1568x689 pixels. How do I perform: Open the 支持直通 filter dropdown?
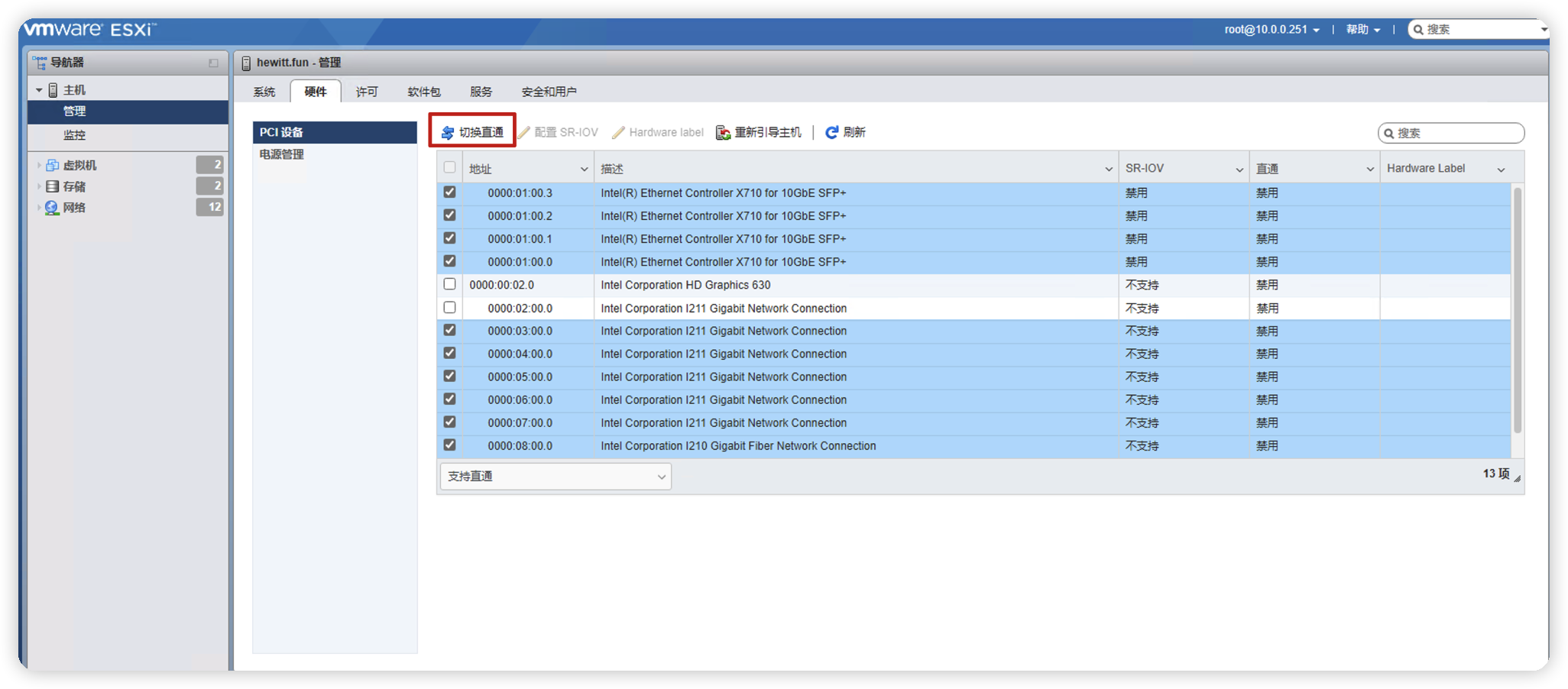[556, 477]
